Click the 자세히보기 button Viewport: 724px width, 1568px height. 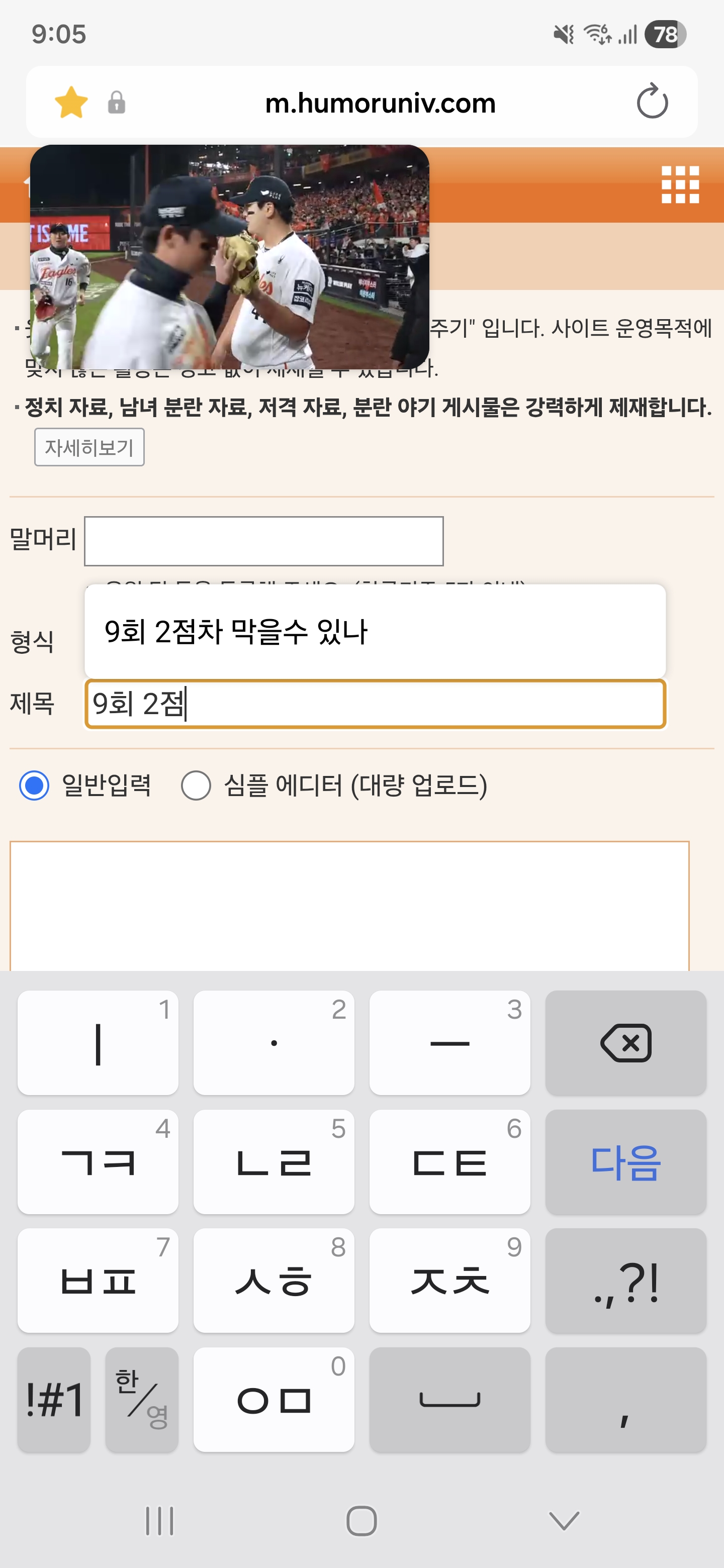(89, 447)
